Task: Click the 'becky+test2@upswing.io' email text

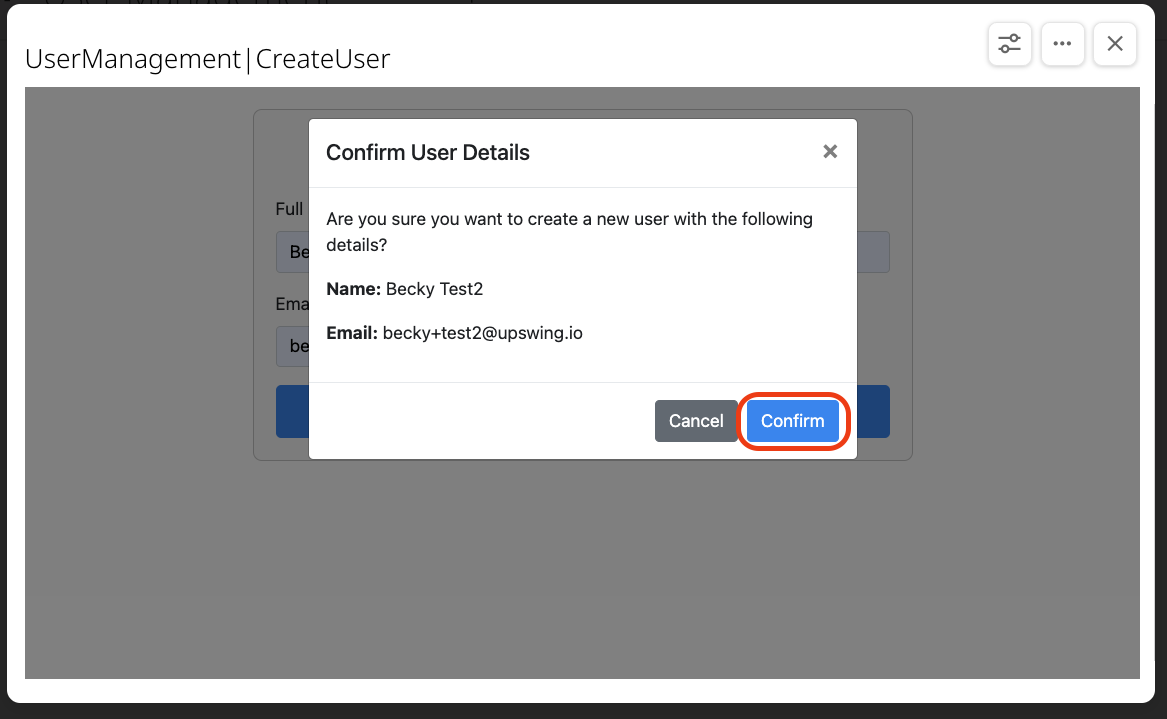Action: click(x=482, y=333)
